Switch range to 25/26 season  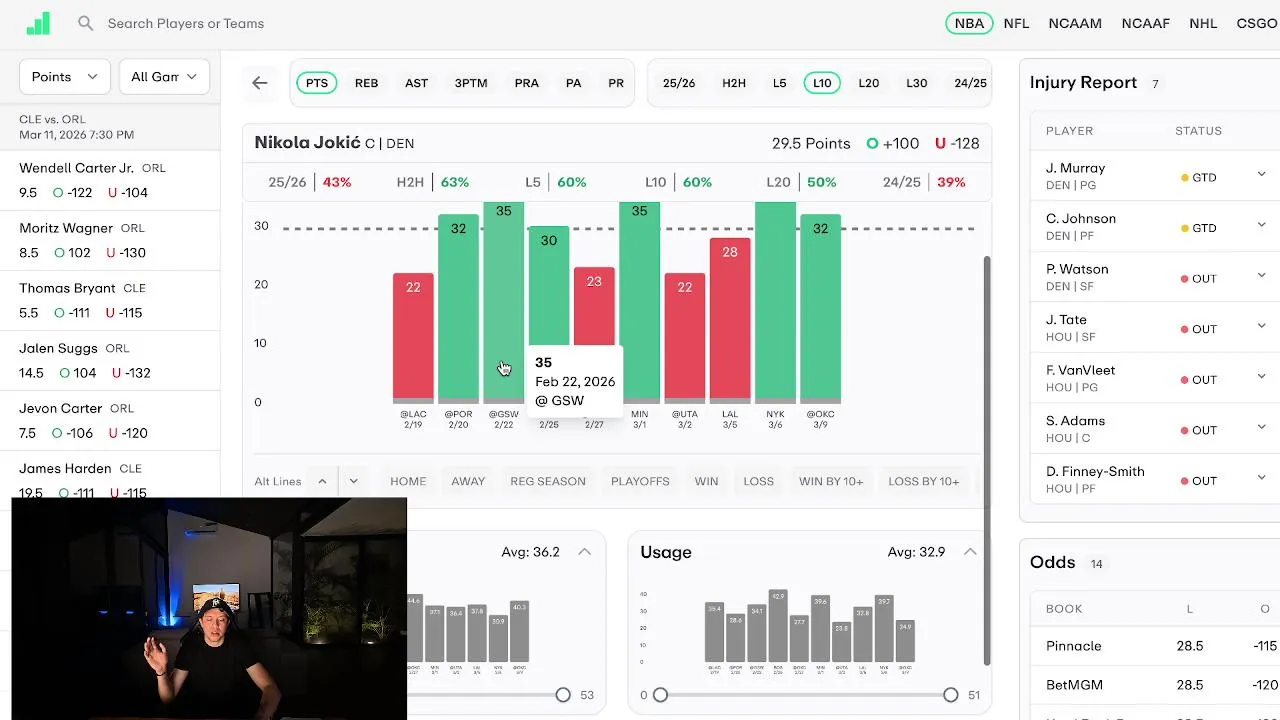coord(679,83)
